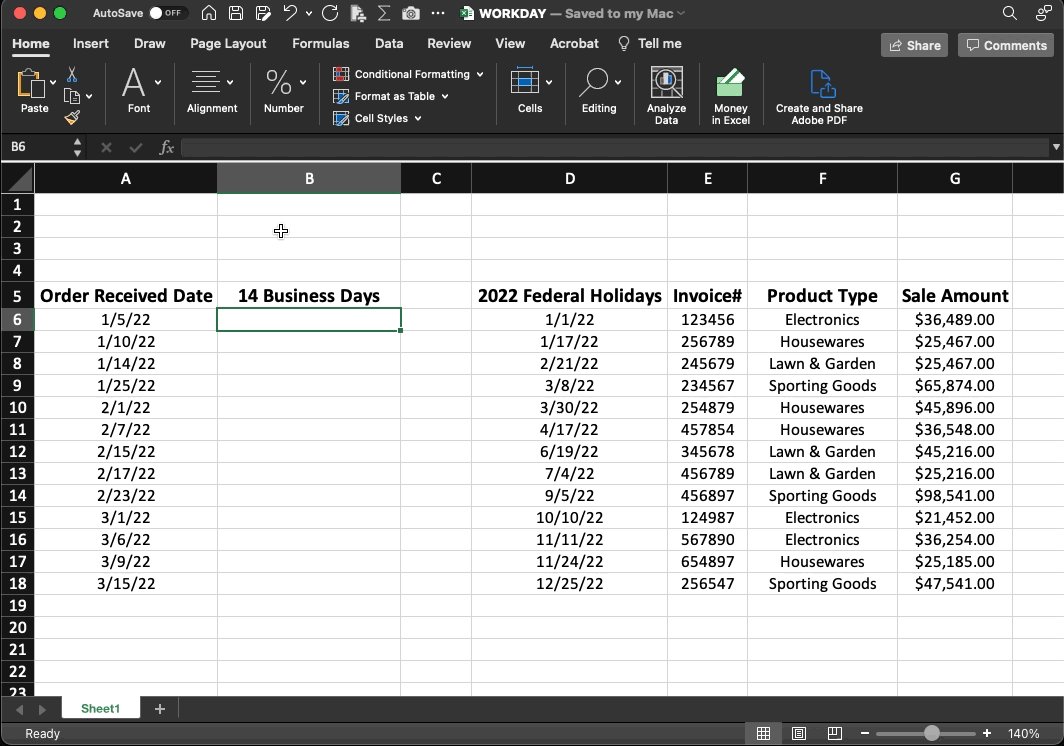Open the Number format icon
Image resolution: width=1064 pixels, height=746 pixels.
tap(278, 82)
